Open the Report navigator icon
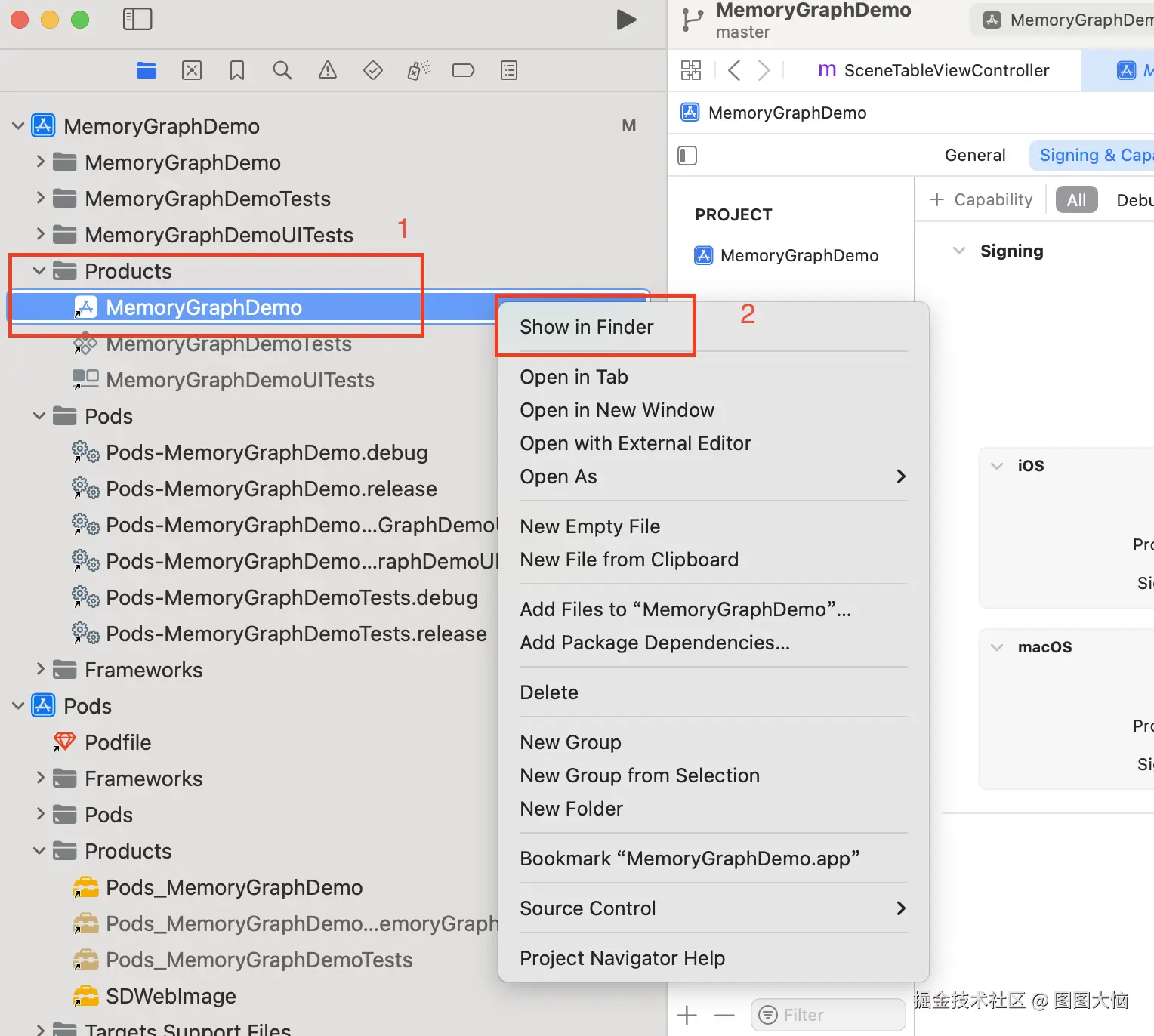1154x1036 pixels. pyautogui.click(x=509, y=70)
